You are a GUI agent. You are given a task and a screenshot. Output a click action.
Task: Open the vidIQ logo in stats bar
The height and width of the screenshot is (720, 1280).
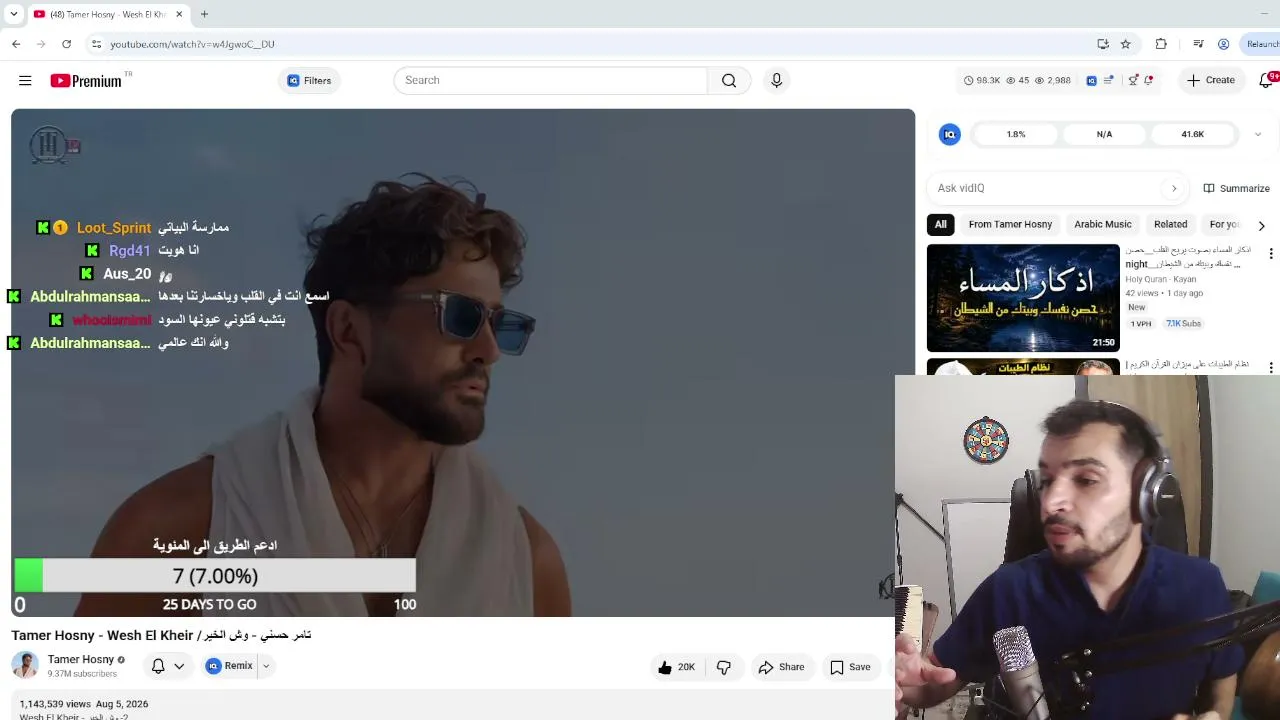pos(1091,80)
